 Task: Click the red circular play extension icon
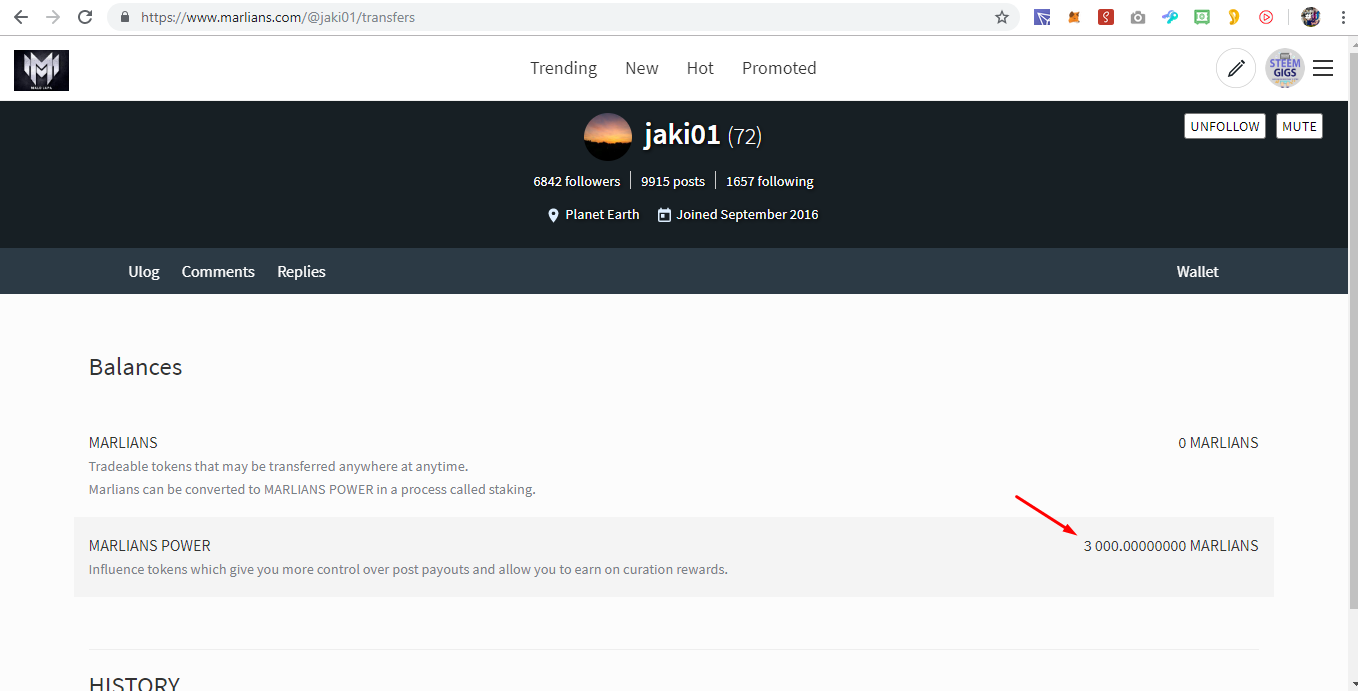[1266, 17]
